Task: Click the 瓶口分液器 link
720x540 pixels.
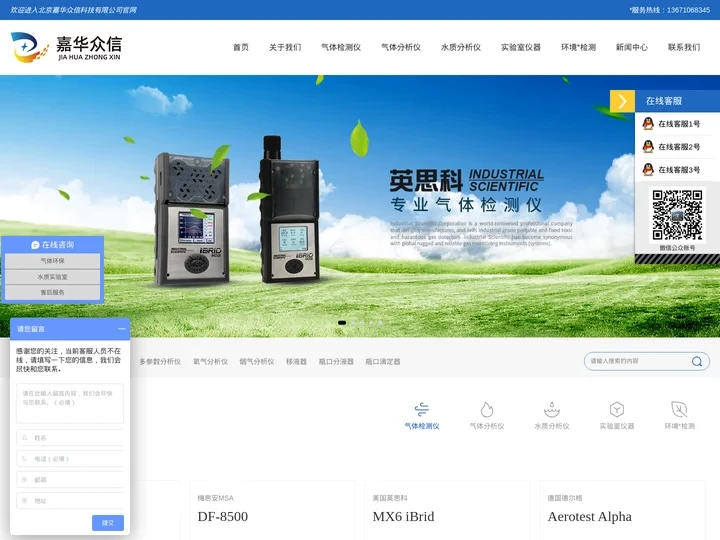Action: (x=336, y=362)
